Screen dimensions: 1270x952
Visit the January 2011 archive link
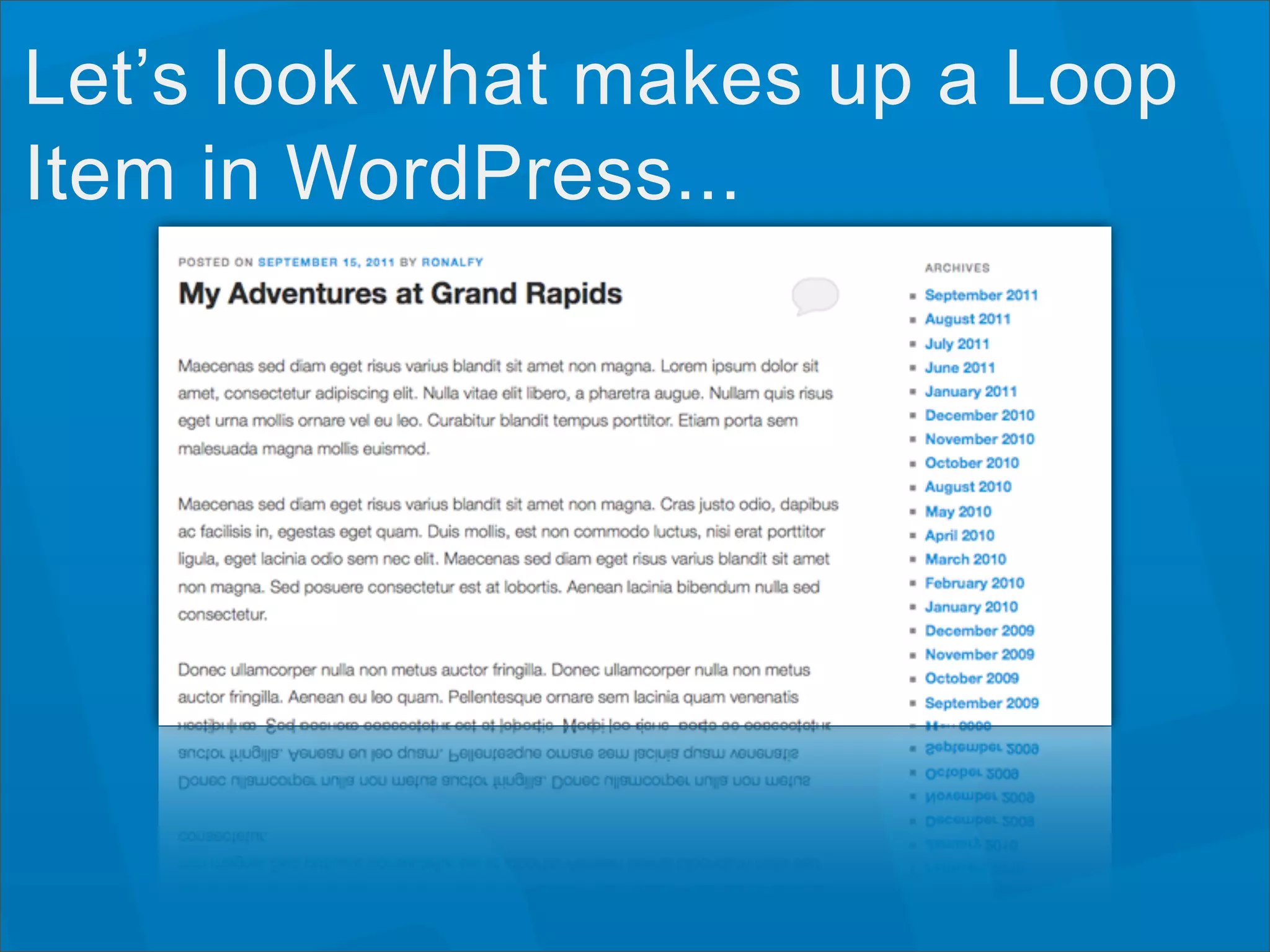click(970, 392)
